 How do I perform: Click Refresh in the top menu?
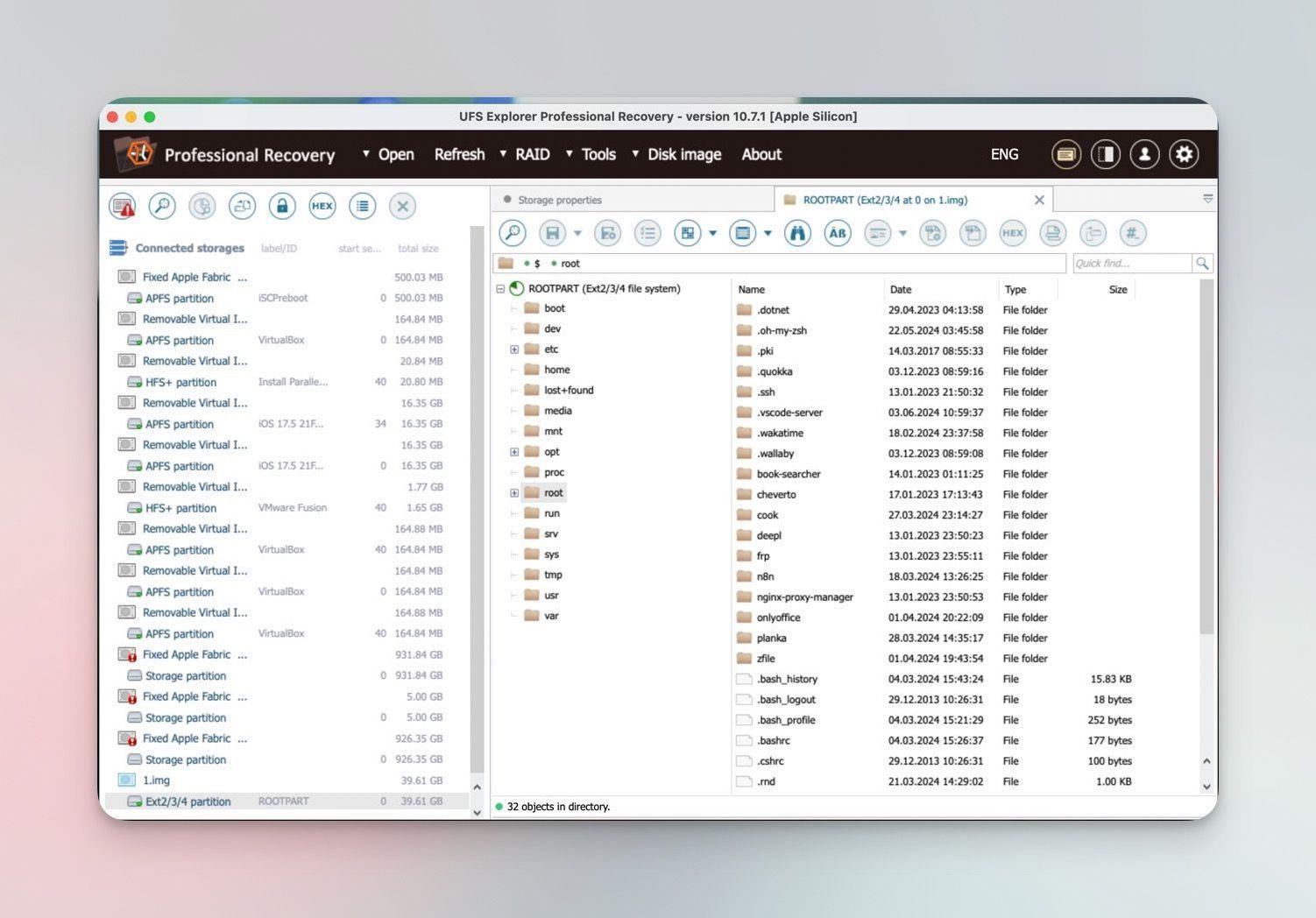pos(459,154)
